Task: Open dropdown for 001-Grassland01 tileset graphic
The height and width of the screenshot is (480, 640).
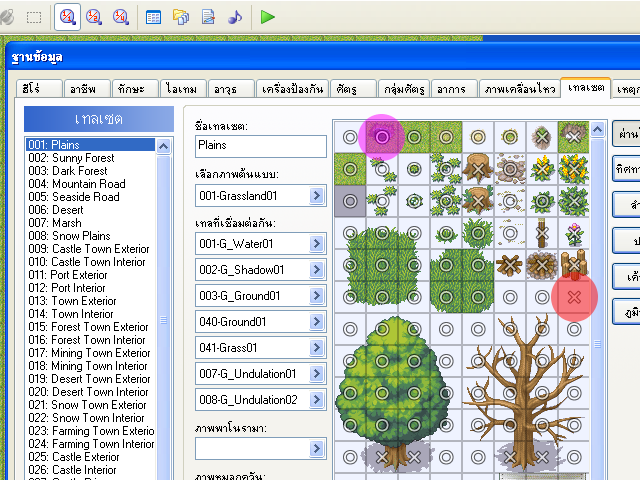Action: pos(317,196)
